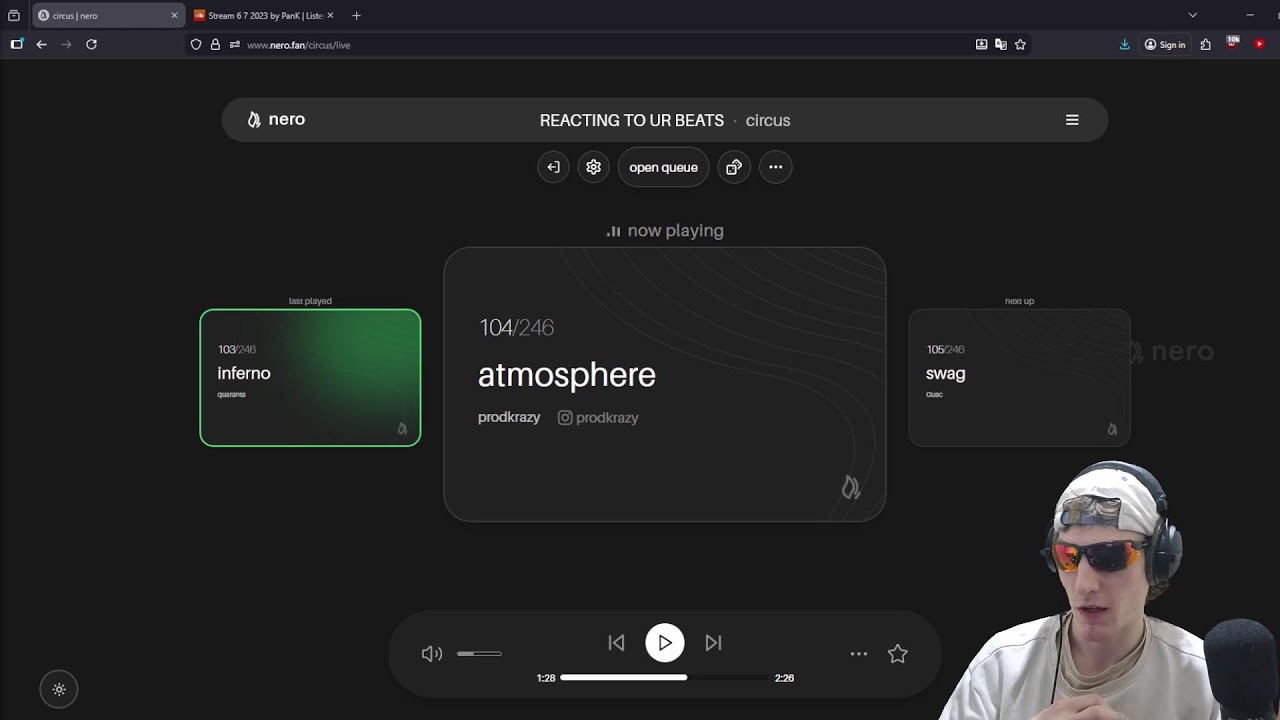The image size is (1280, 720).
Task: Open the three-dot options below header
Action: coord(776,167)
